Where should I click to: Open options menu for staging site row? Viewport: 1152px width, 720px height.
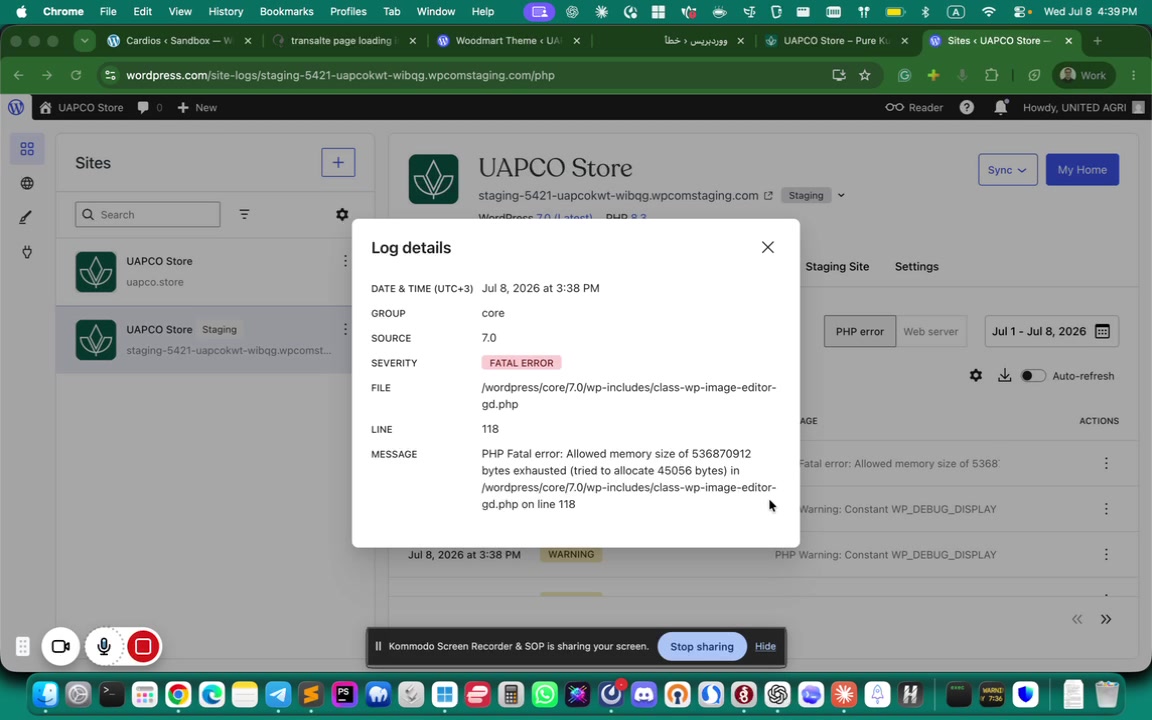[345, 329]
